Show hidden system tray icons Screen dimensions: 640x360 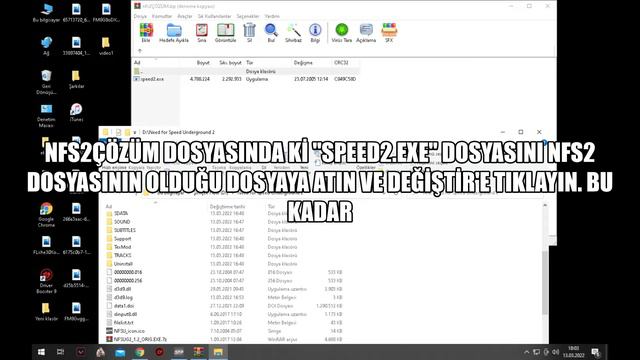pos(527,352)
